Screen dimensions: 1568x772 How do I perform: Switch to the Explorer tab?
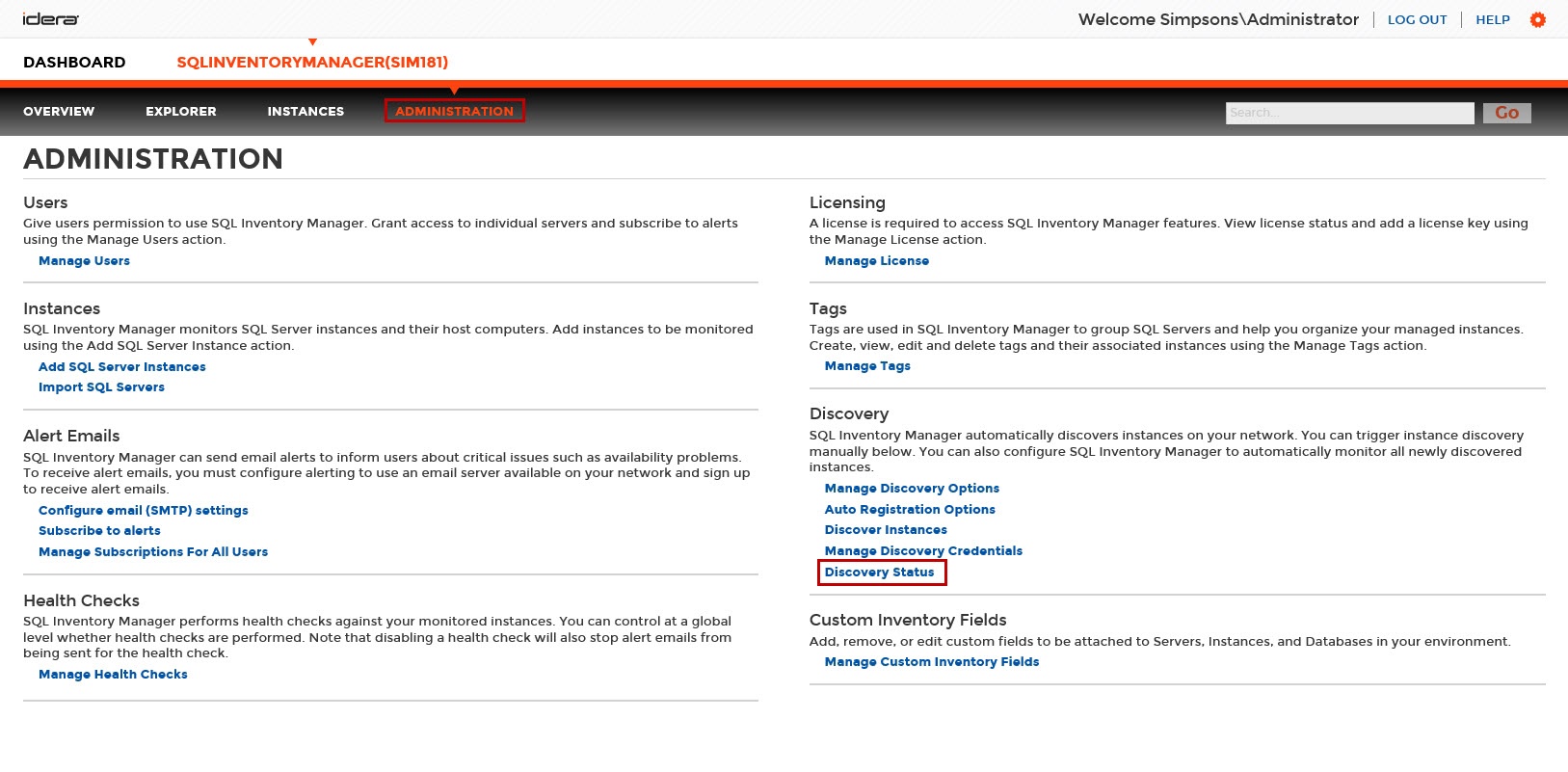point(181,111)
